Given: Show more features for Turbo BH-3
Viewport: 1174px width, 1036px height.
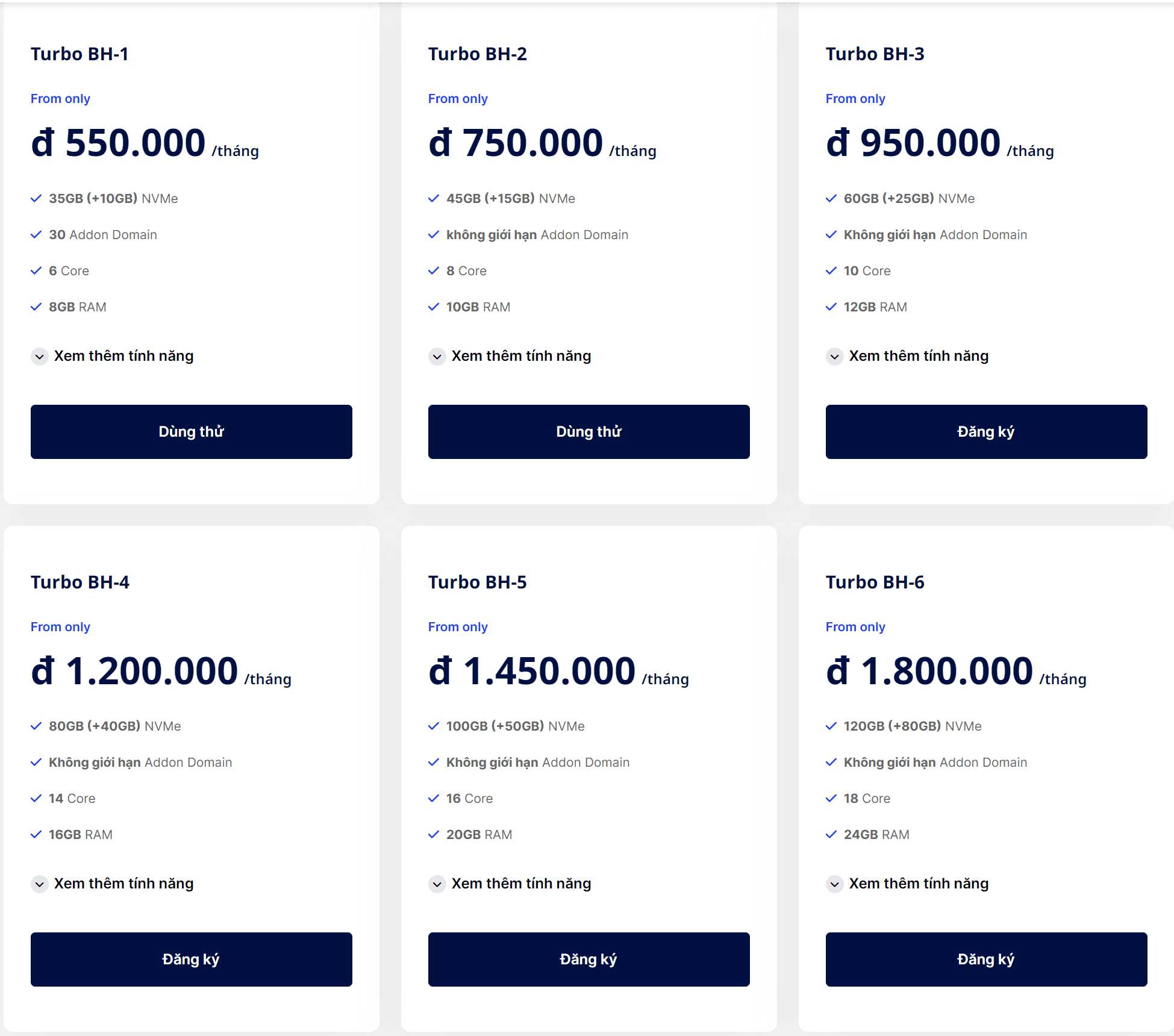Looking at the screenshot, I should (835, 357).
